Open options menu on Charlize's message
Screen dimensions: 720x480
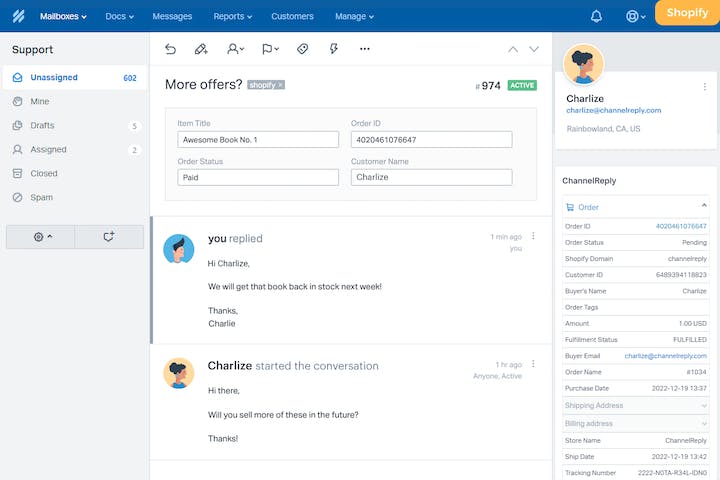533,364
